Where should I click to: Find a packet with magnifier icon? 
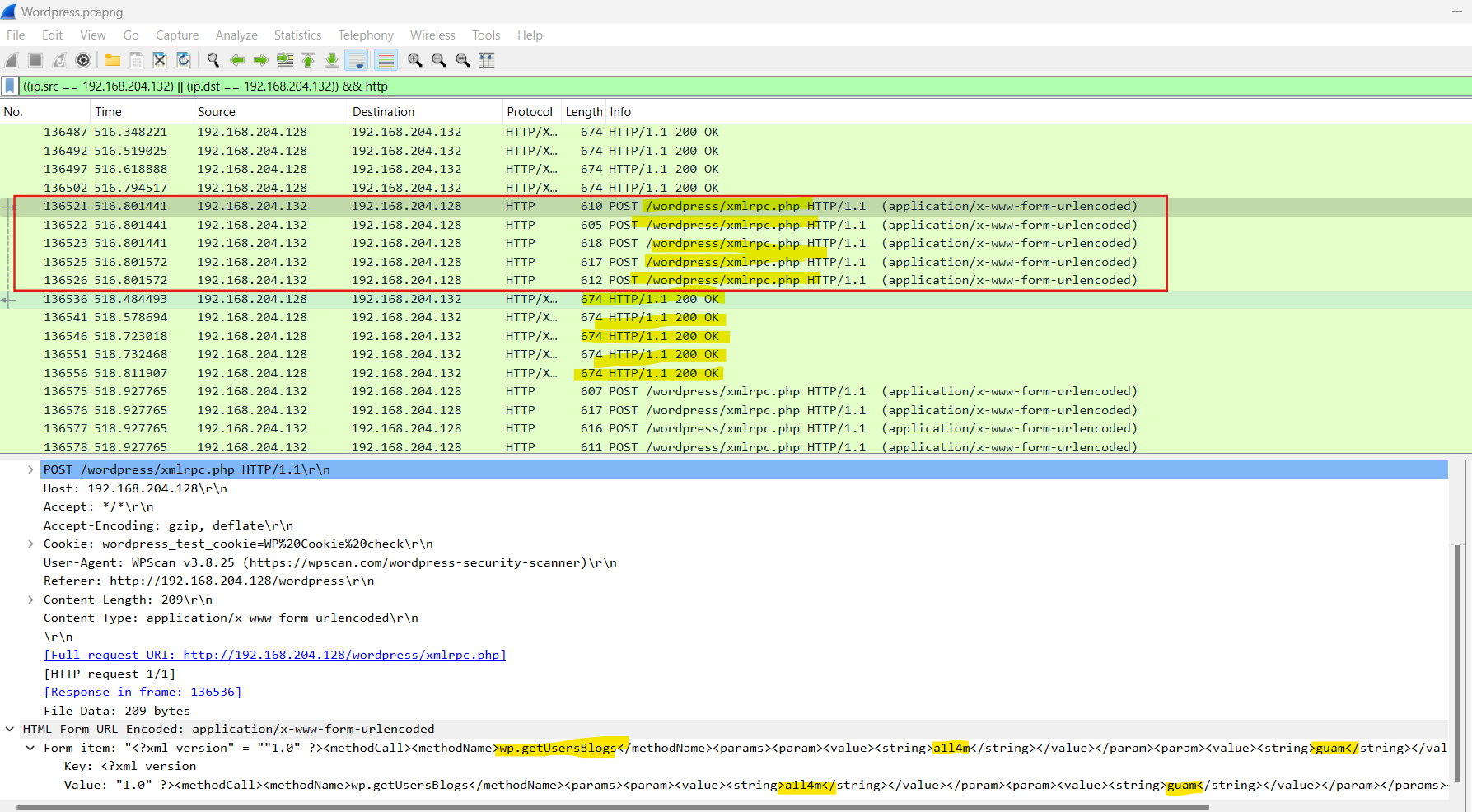point(213,60)
